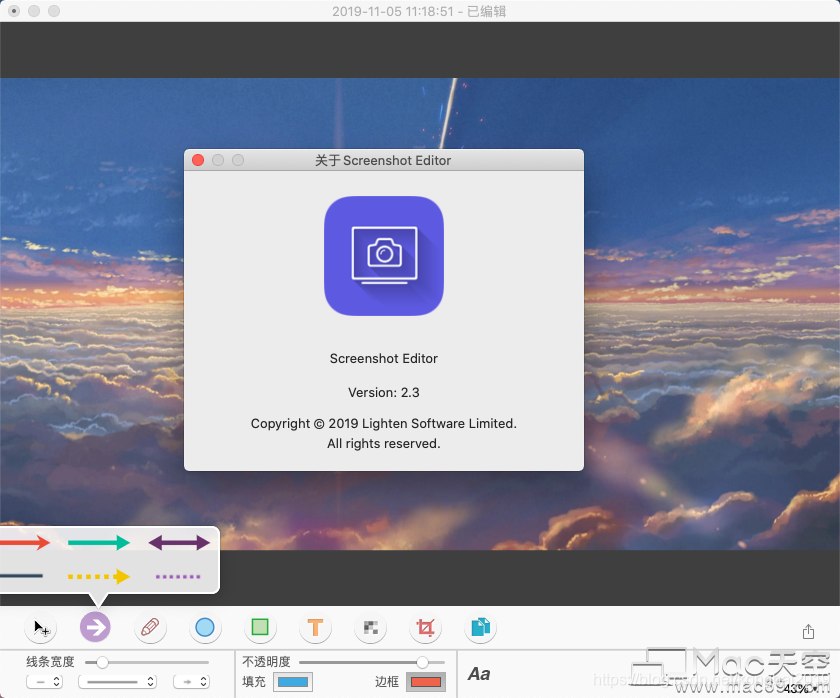Click the 'All rights reserved.' text
Viewport: 840px width, 698px height.
point(384,444)
